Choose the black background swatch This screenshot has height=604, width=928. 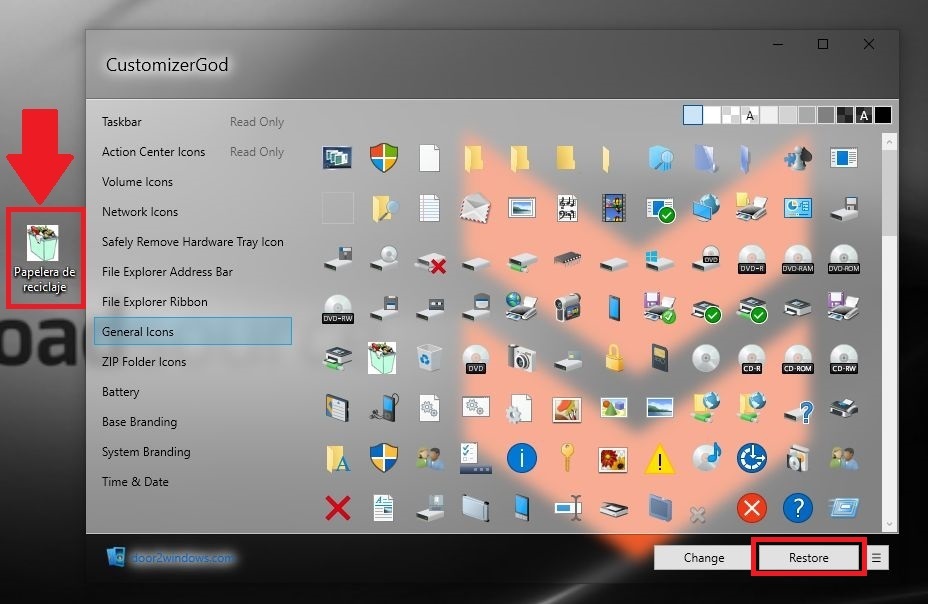point(882,115)
